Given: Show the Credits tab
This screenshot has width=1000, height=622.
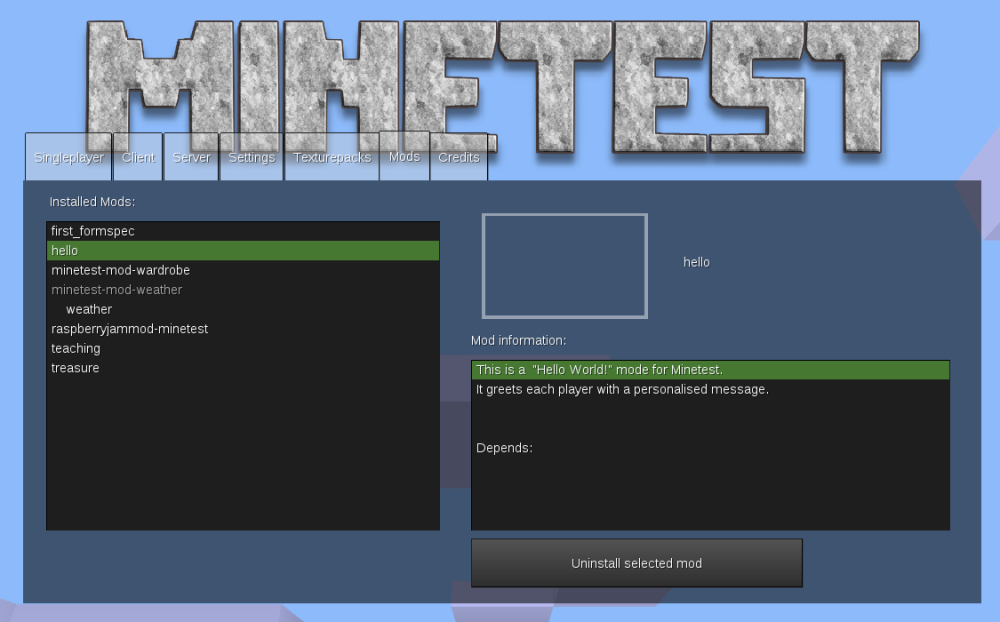Looking at the screenshot, I should (459, 157).
